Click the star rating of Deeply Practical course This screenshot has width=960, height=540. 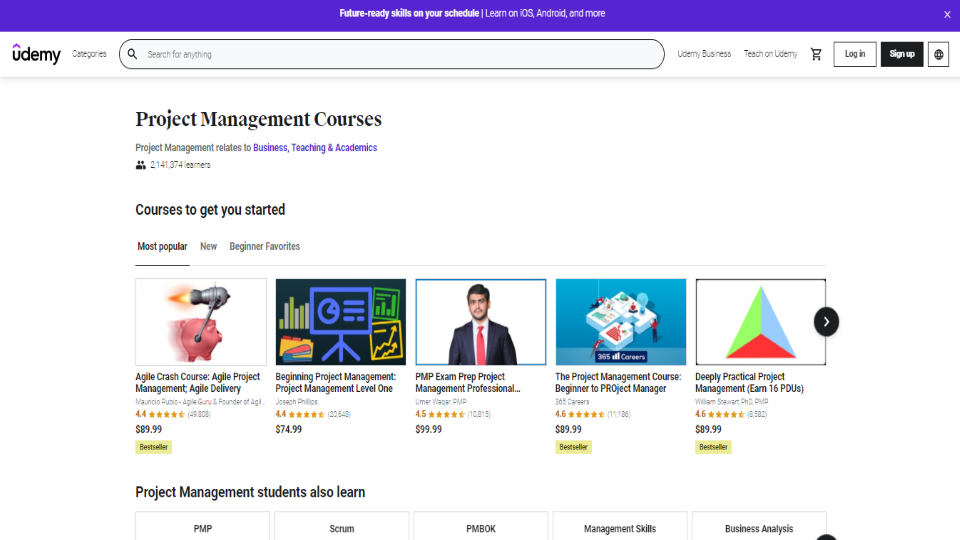[x=726, y=414]
